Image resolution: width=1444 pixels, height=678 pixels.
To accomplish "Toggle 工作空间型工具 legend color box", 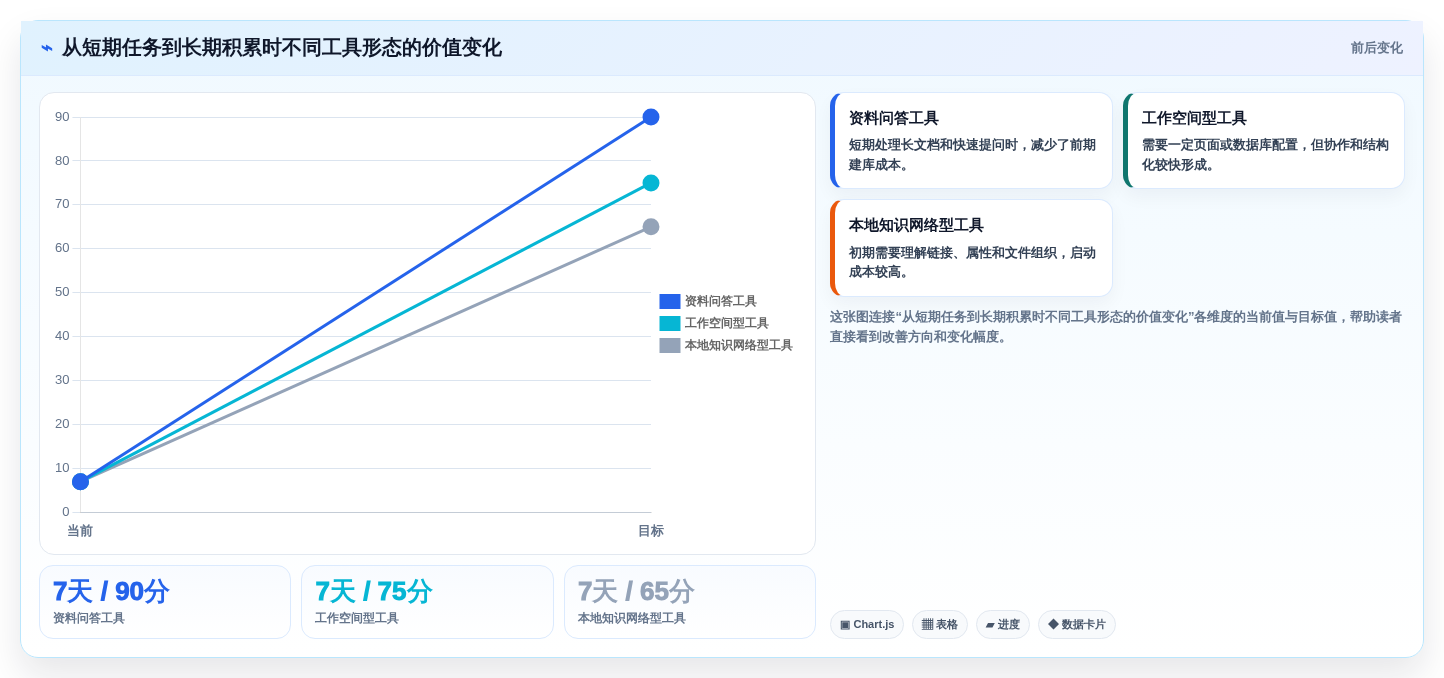I will click(670, 323).
